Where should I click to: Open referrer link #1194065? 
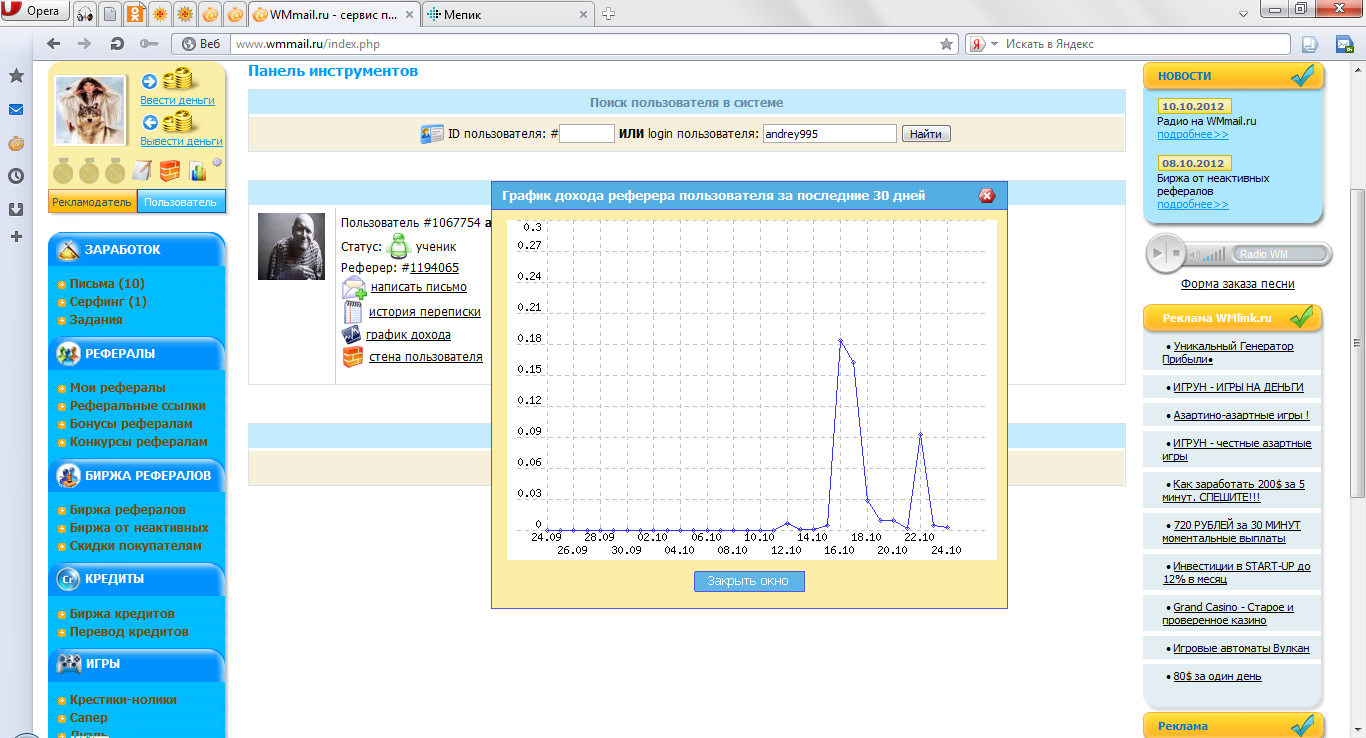[x=435, y=268]
